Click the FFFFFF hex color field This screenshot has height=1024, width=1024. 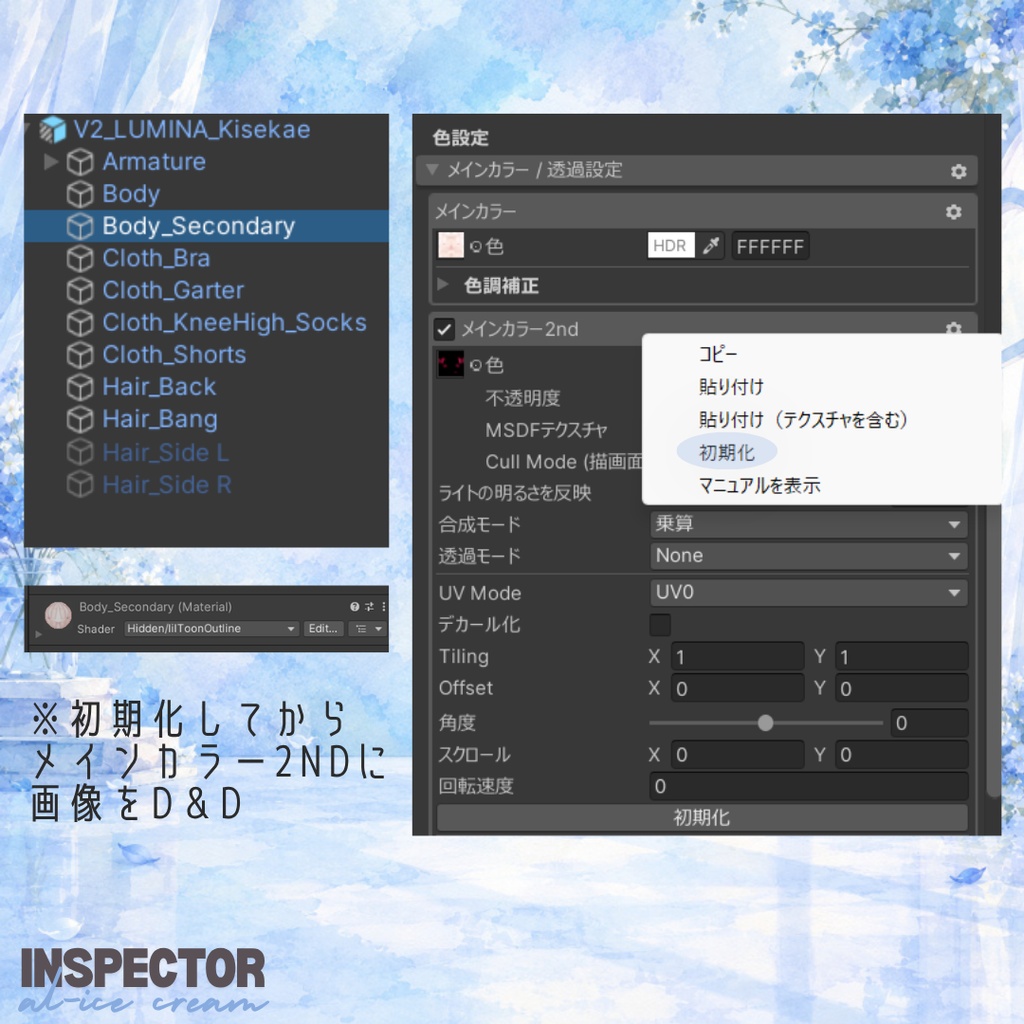pos(771,246)
